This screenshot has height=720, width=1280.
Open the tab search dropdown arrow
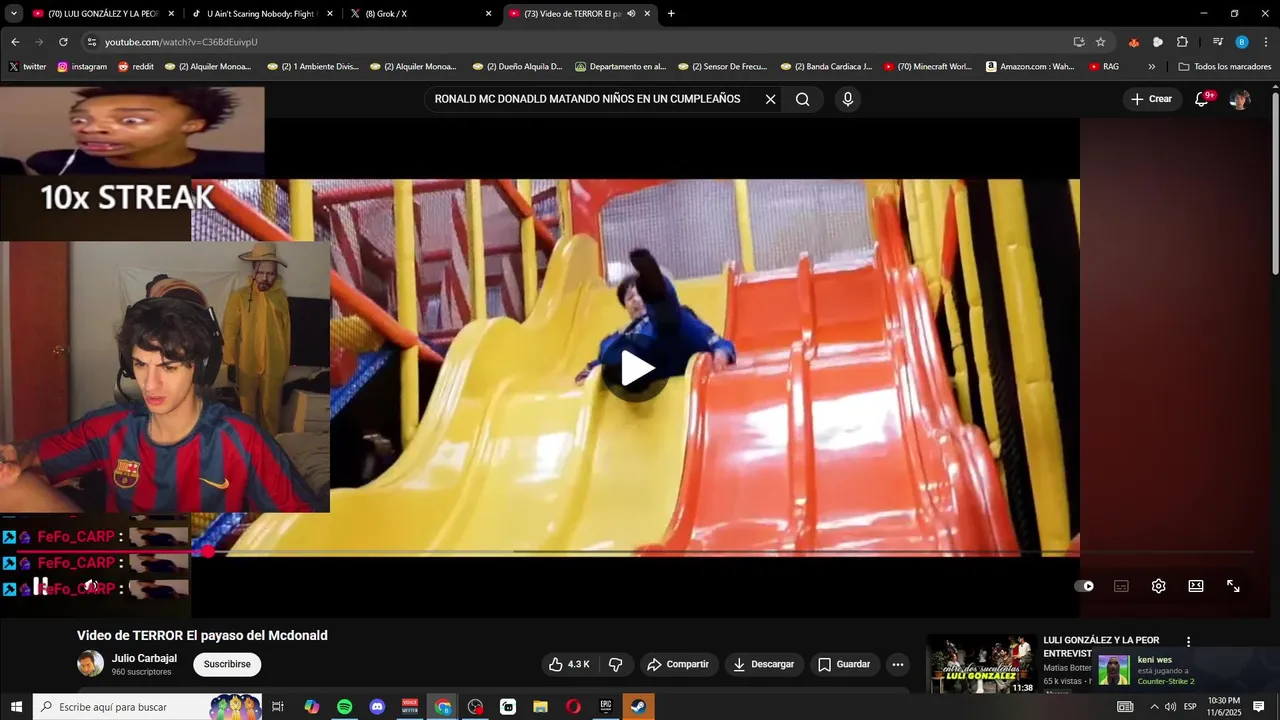click(14, 14)
